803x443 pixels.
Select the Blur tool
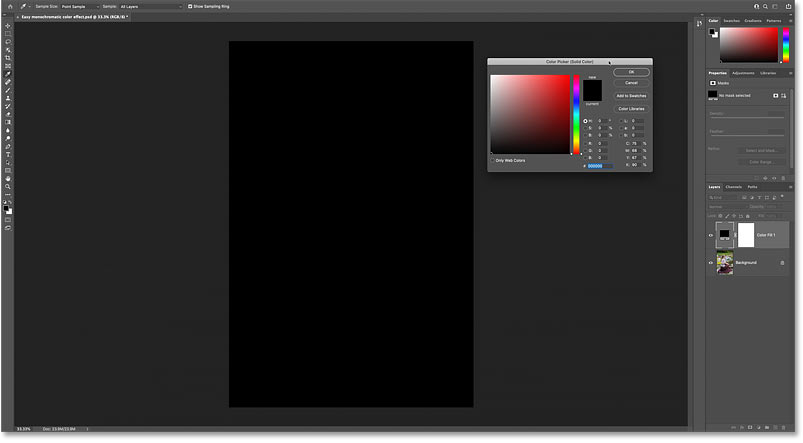[8, 131]
